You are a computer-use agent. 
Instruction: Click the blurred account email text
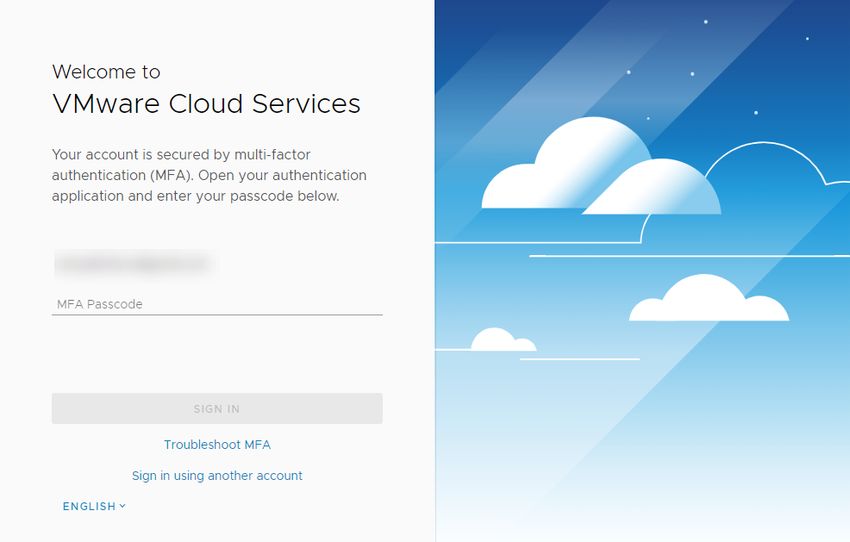(134, 264)
